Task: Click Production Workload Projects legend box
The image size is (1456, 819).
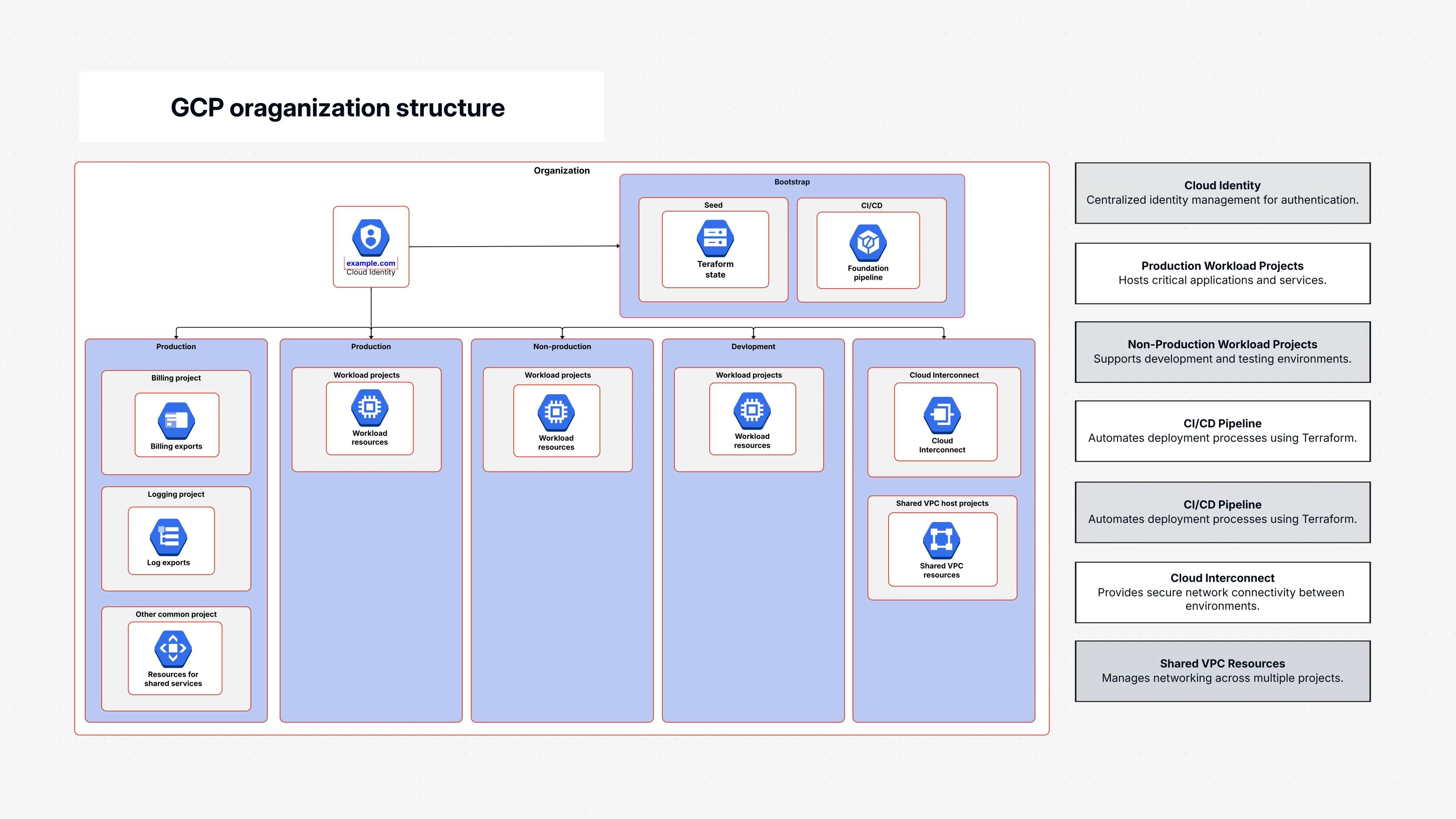Action: [1222, 273]
